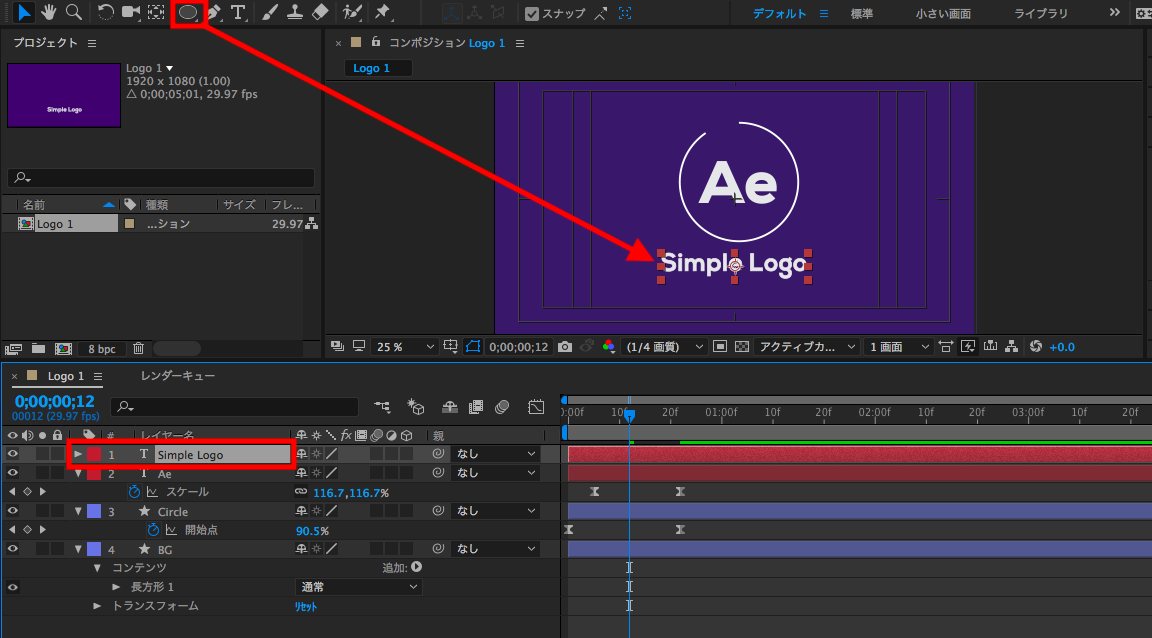Open parent dropdown for Simple Logo layer
Viewport: 1152px width, 638px height.
[496, 454]
